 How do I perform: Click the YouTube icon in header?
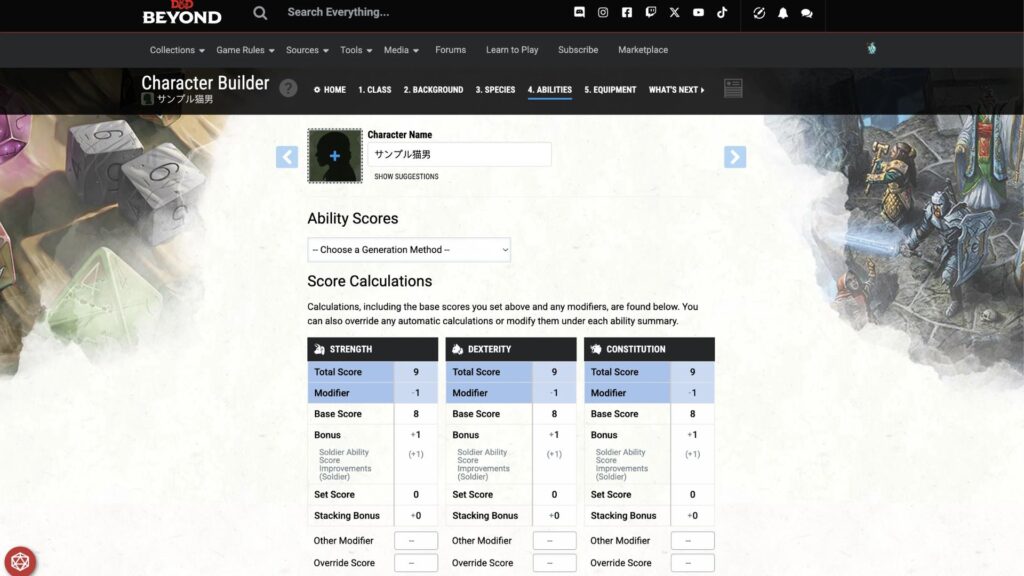[x=698, y=13]
